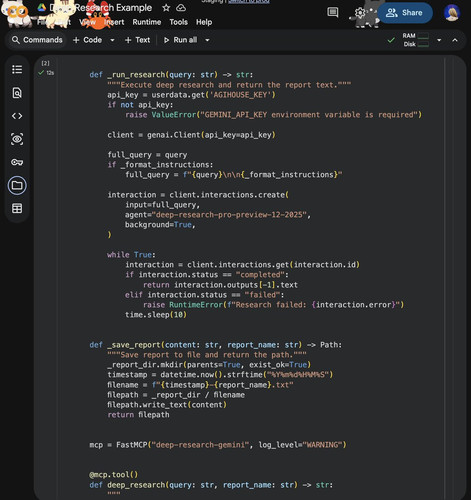The image size is (471, 500).
Task: Click the 'mcp = FastMCP' line
Action: pyautogui.click(x=218, y=445)
